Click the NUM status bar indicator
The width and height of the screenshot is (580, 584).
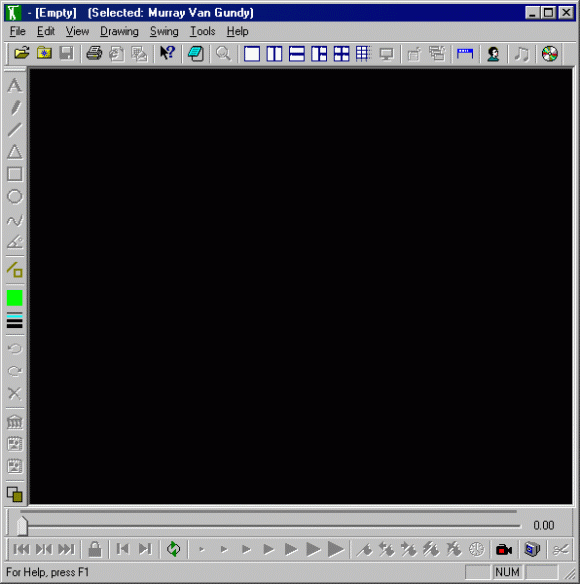507,572
